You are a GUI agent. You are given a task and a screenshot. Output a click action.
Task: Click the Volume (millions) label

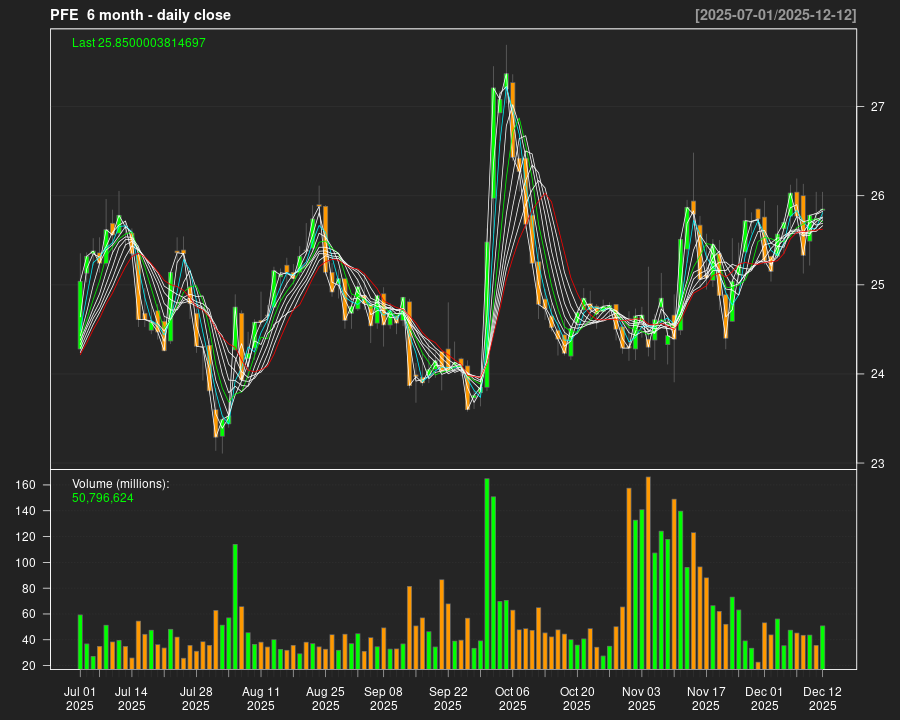click(121, 484)
